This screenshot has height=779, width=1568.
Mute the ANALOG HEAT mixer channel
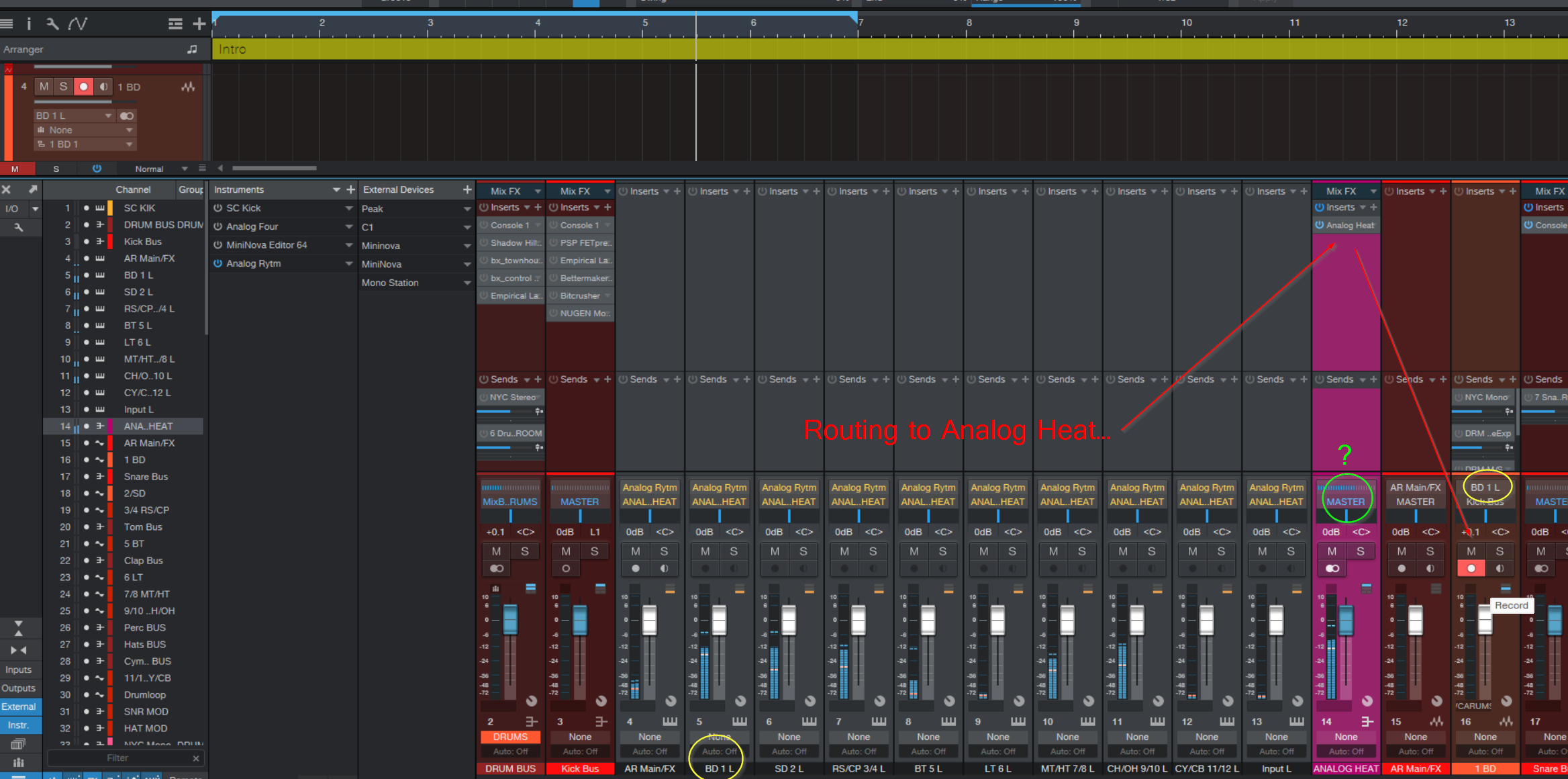pos(1332,551)
